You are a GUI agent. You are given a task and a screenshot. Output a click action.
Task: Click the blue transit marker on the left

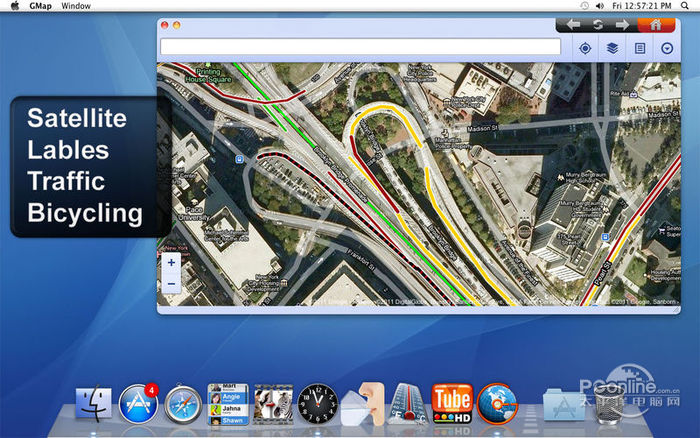click(x=239, y=159)
